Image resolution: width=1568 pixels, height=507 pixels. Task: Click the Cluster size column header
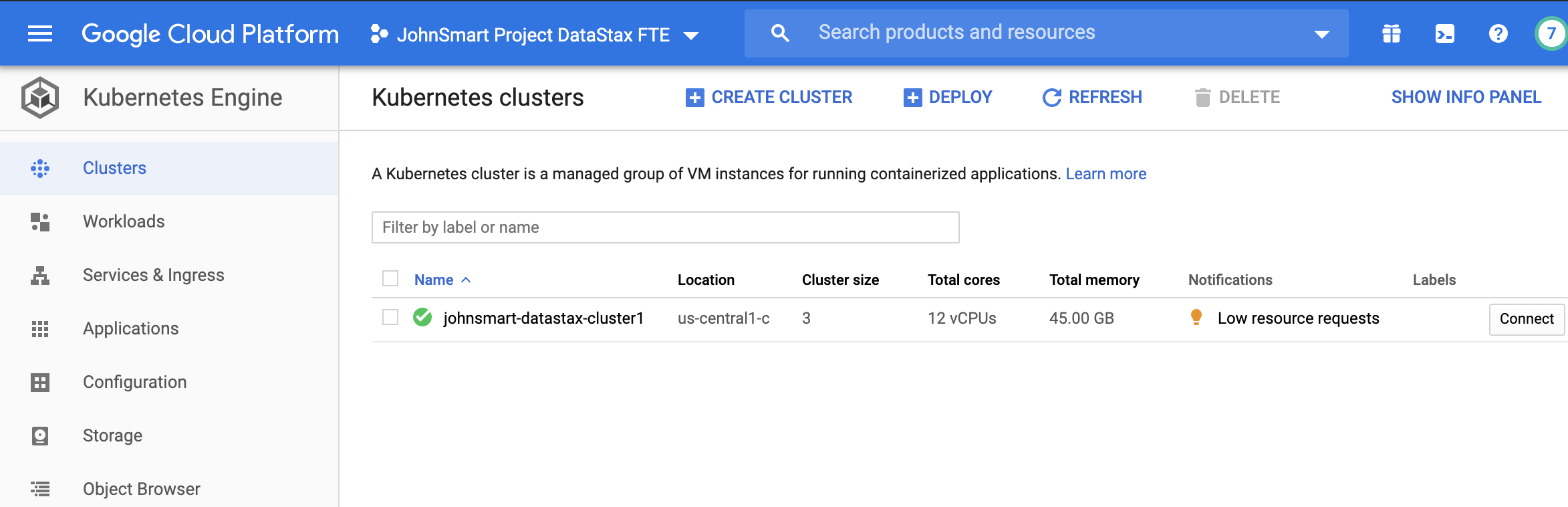pyautogui.click(x=840, y=280)
